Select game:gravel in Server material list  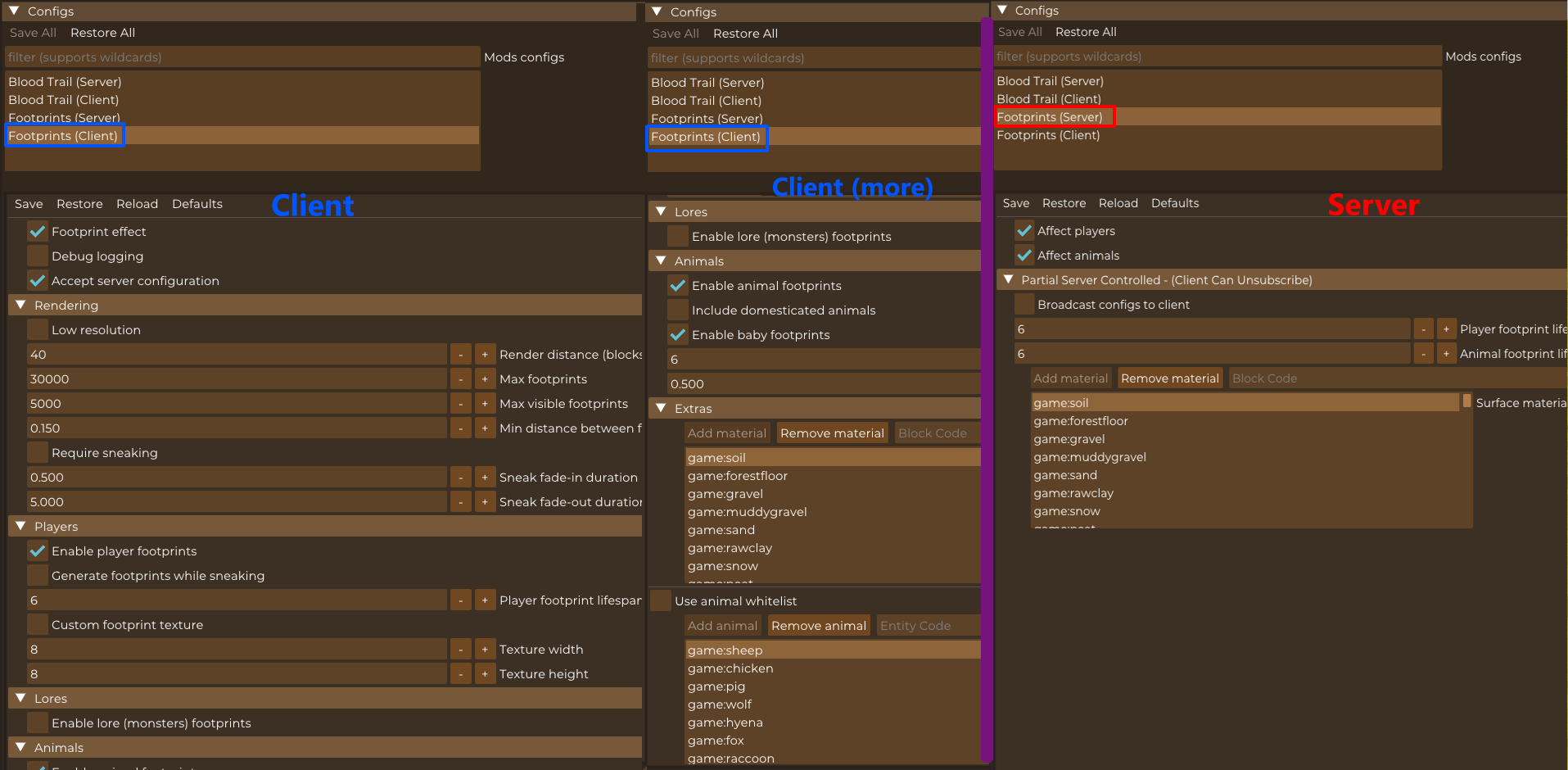[x=1245, y=439]
